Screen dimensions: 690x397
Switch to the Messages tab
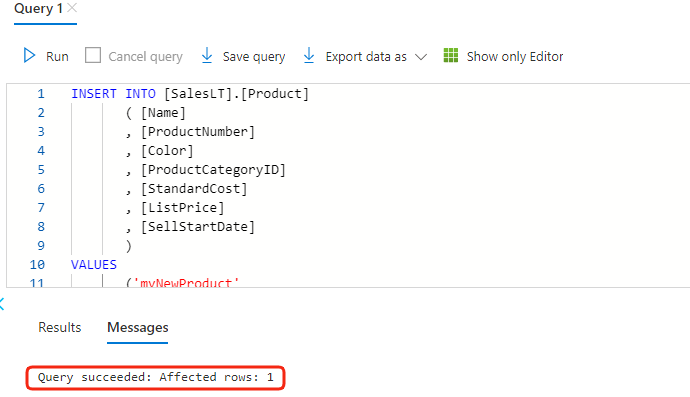138,328
